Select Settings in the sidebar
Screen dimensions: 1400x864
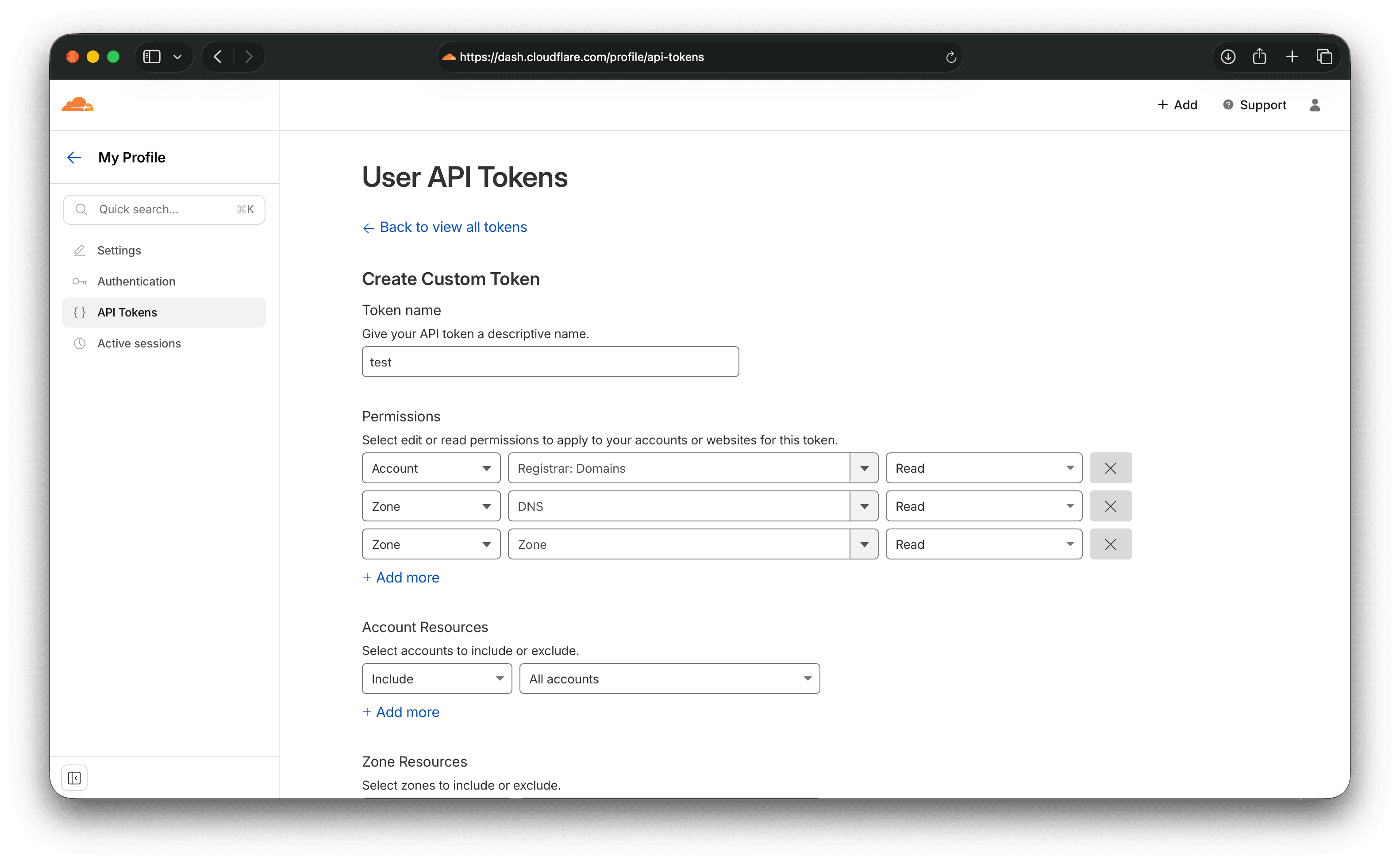click(119, 250)
